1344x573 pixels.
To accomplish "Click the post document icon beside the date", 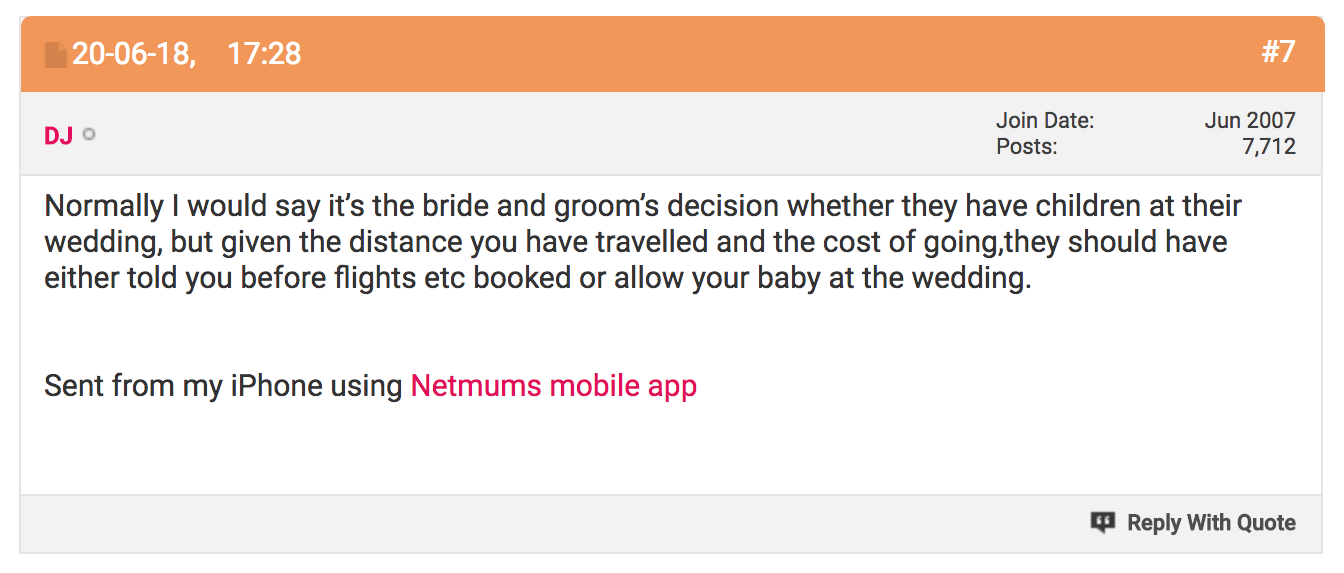I will [56, 54].
